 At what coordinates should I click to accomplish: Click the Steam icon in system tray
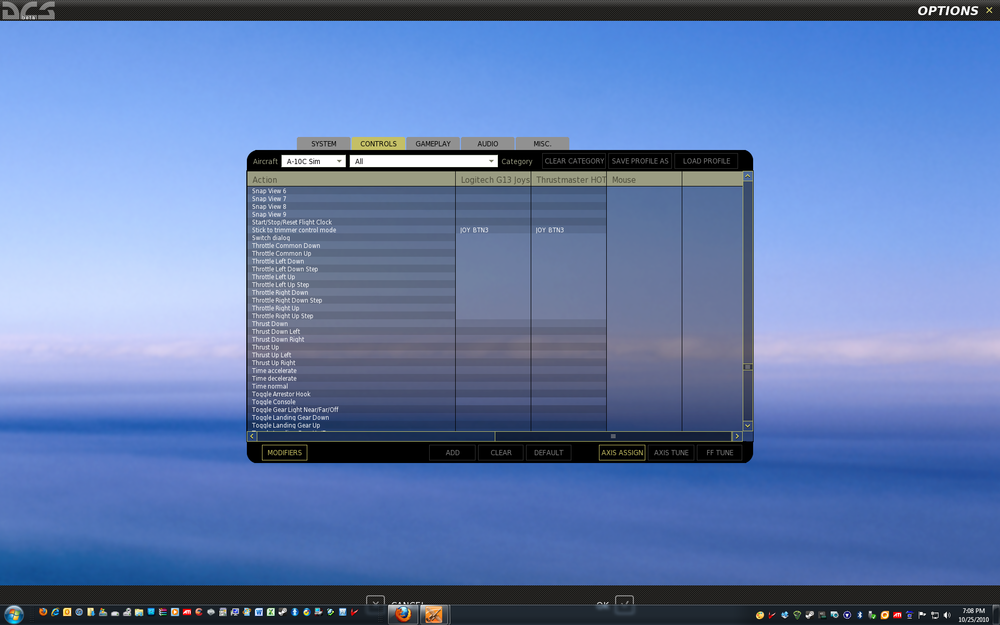[x=809, y=615]
